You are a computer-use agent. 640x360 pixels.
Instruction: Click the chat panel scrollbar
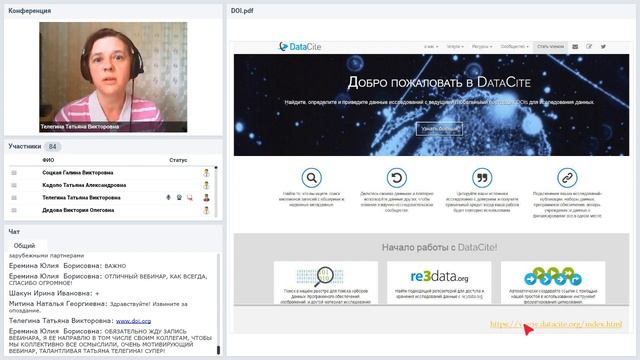coord(218,304)
